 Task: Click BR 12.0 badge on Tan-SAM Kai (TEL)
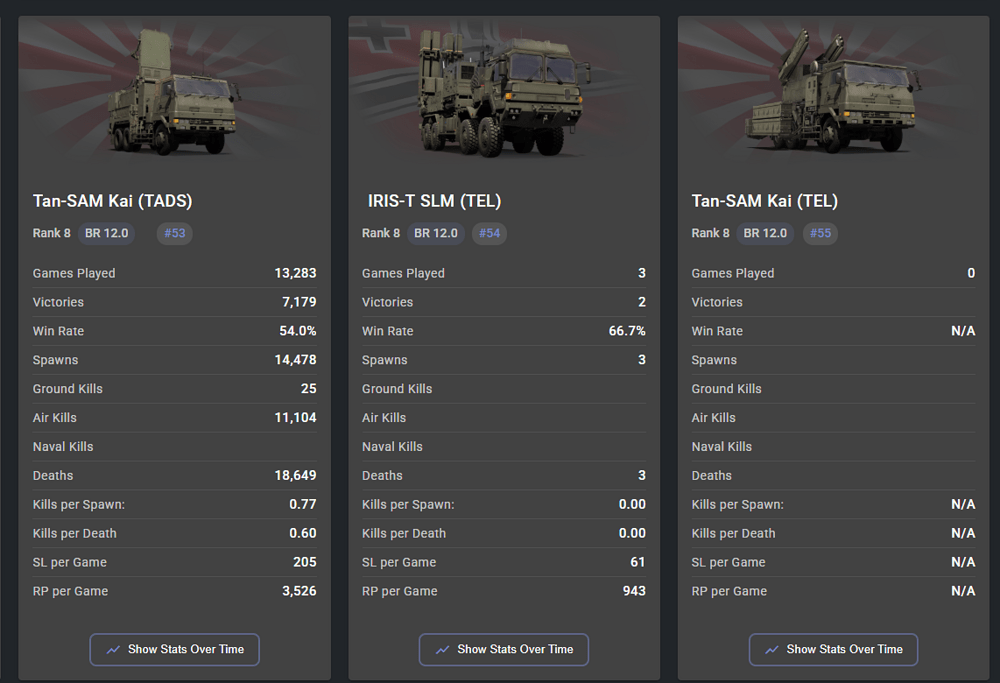(766, 233)
